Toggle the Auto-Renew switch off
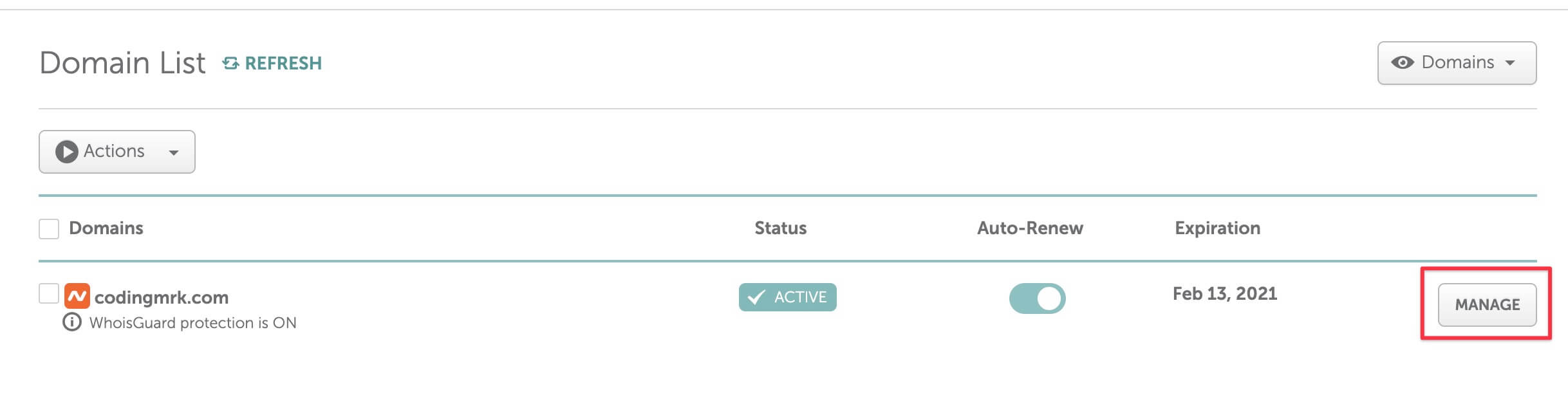 [1037, 298]
